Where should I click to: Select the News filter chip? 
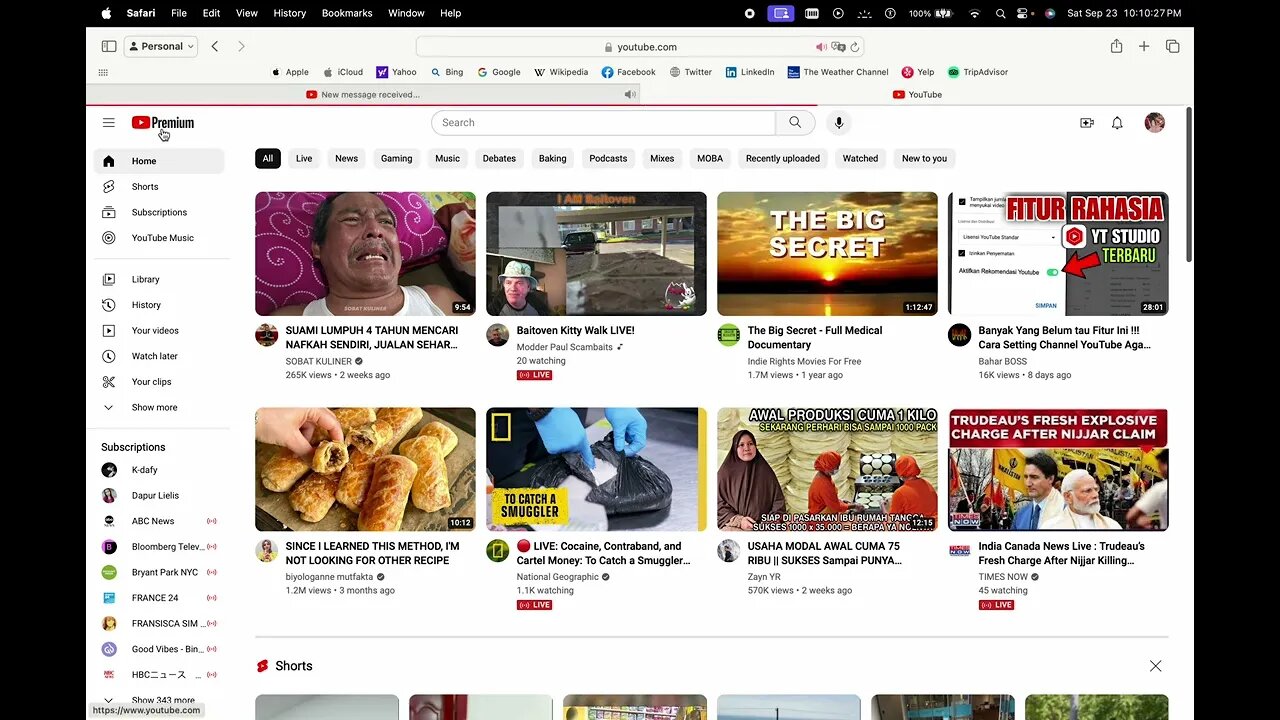(347, 158)
